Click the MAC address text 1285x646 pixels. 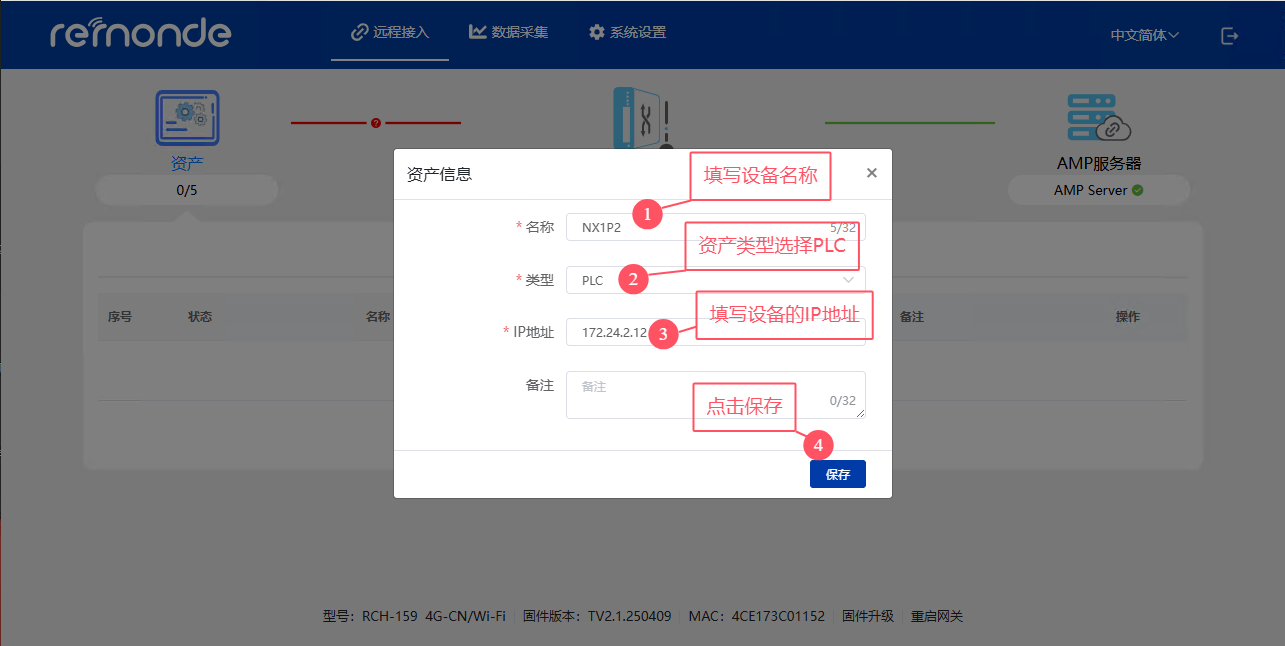757,616
